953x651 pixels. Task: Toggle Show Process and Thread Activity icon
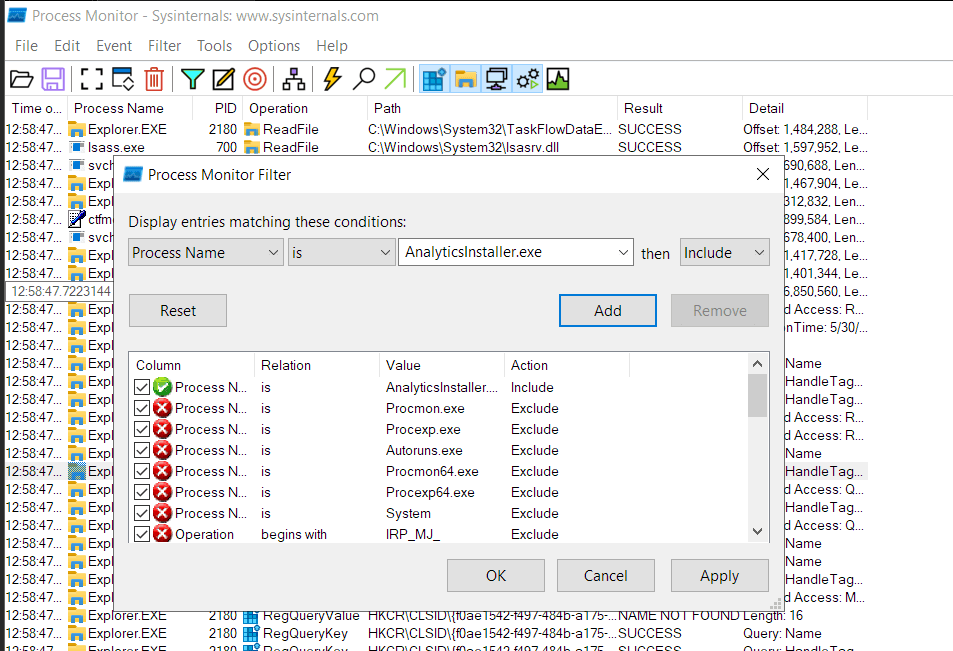527,79
